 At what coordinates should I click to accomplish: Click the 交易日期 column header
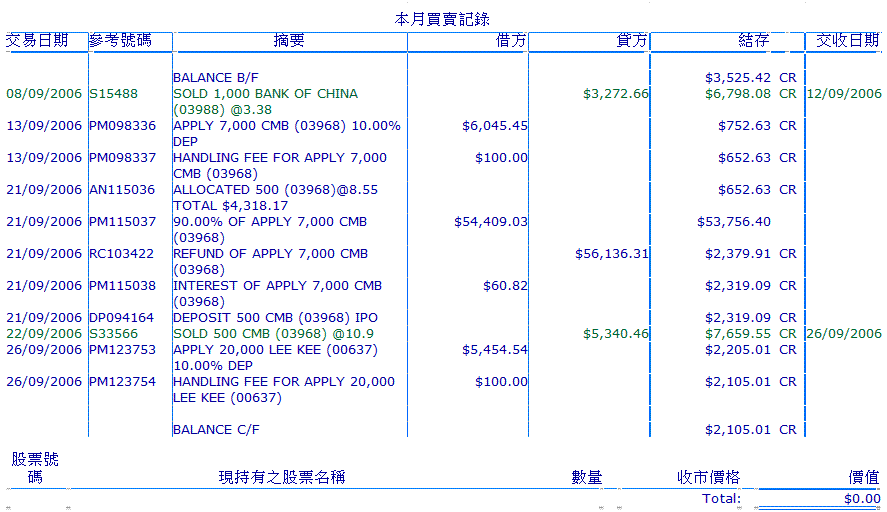pyautogui.click(x=37, y=41)
